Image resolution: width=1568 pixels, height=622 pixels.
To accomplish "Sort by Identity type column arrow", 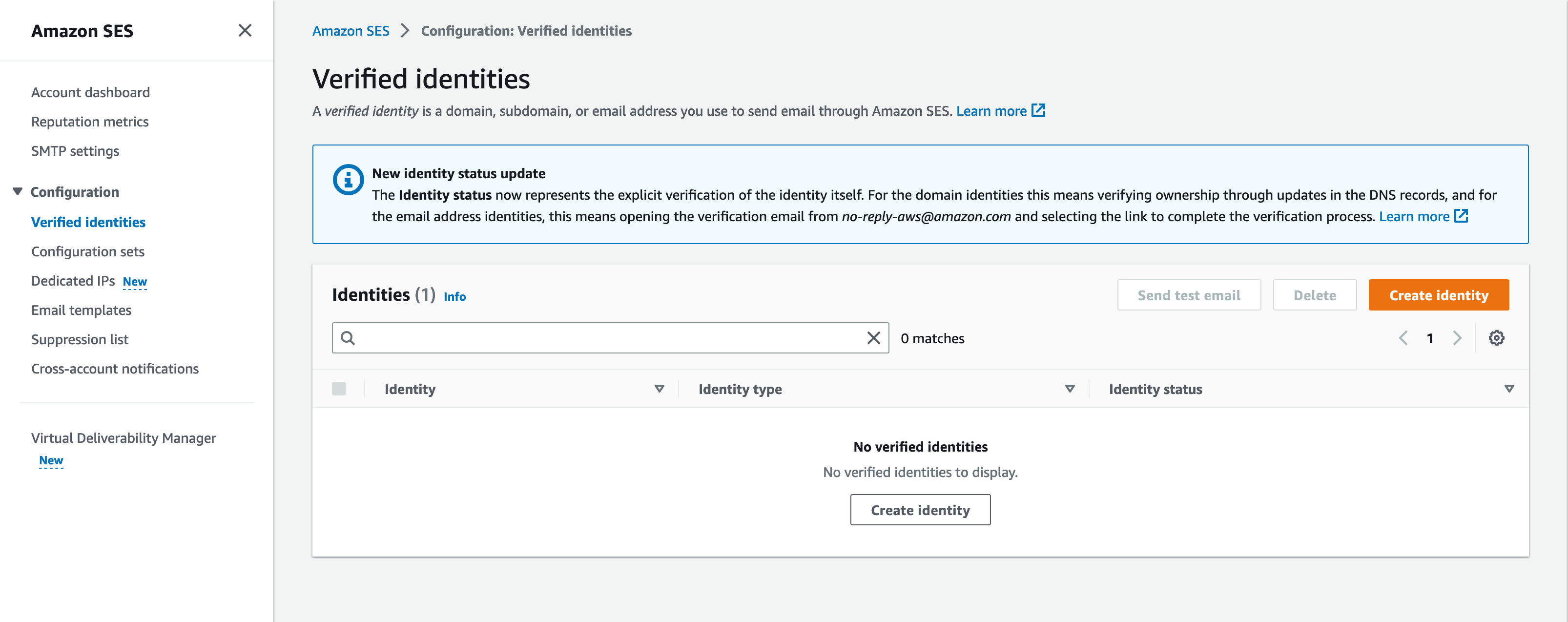I will (x=1070, y=388).
